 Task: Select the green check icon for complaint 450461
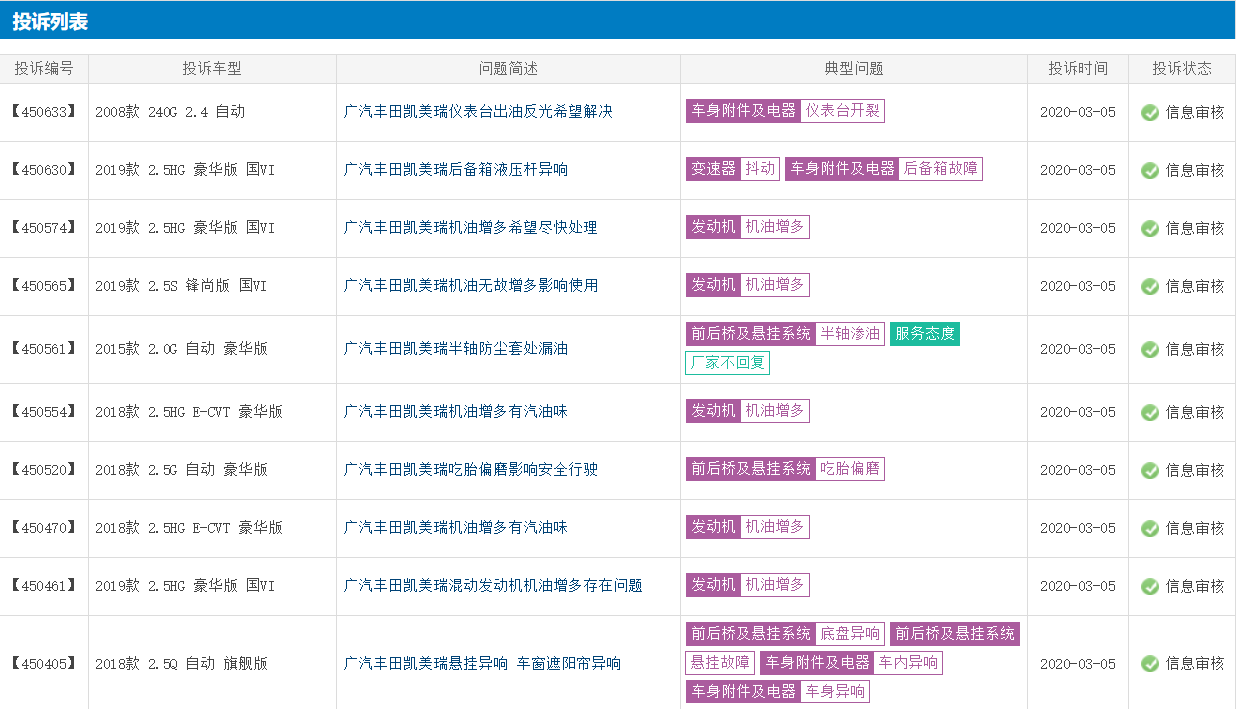coord(1150,586)
